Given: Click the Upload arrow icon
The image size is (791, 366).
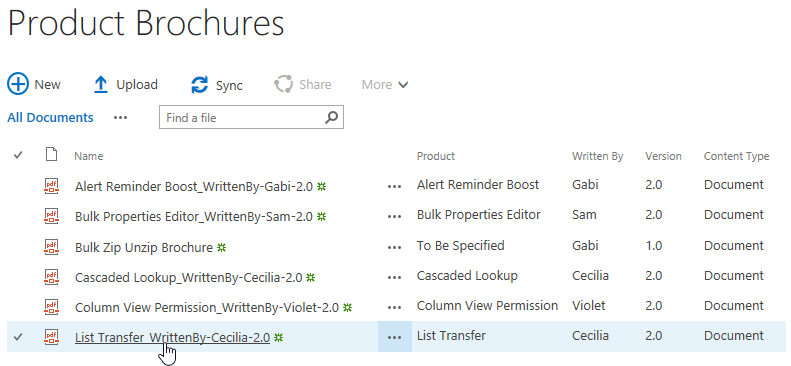Looking at the screenshot, I should pos(101,85).
